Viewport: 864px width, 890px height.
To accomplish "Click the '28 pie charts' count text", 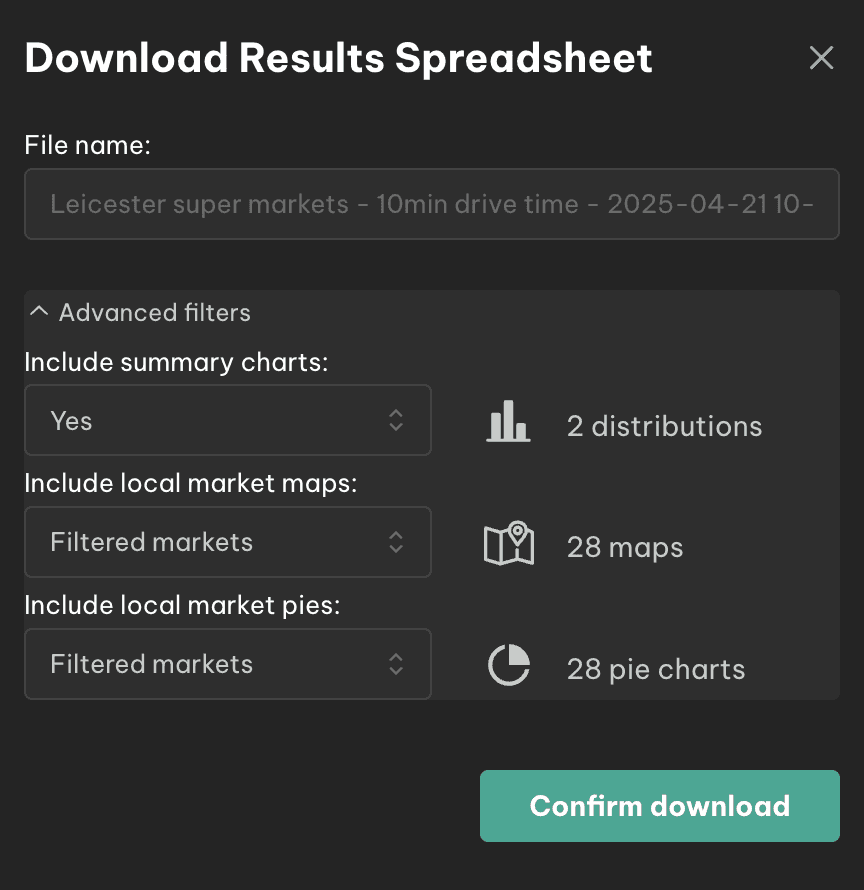I will 656,669.
